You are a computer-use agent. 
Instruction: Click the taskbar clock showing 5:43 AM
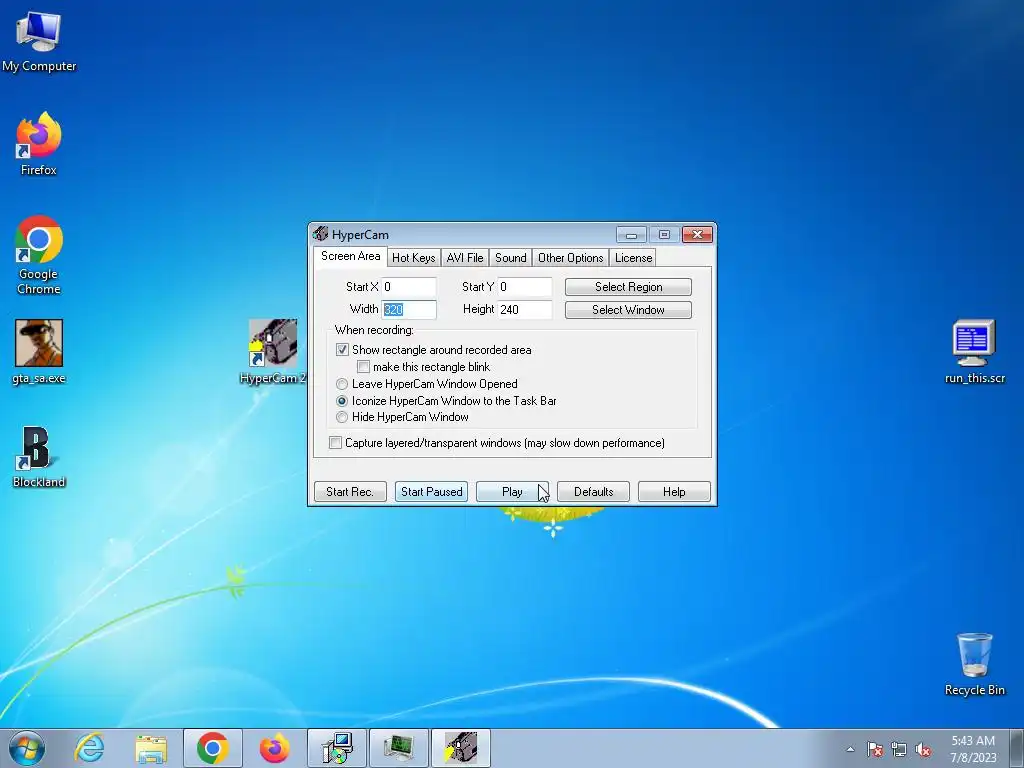973,748
